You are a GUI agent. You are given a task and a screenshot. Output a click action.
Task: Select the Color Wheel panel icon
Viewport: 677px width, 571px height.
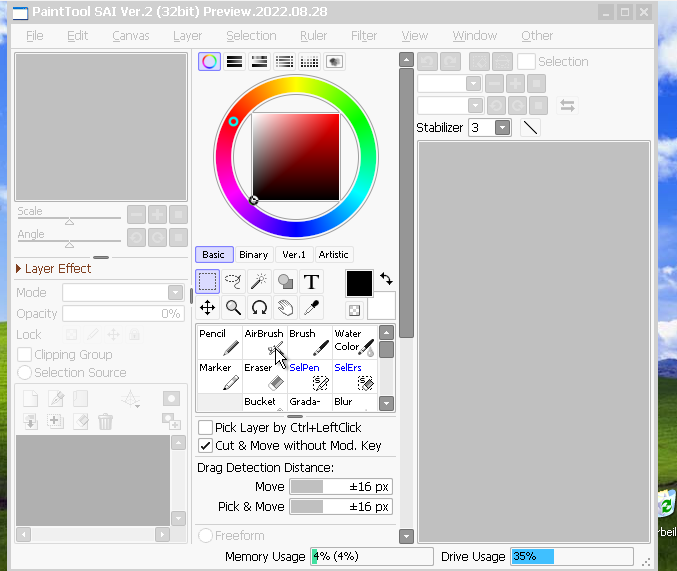click(x=209, y=62)
